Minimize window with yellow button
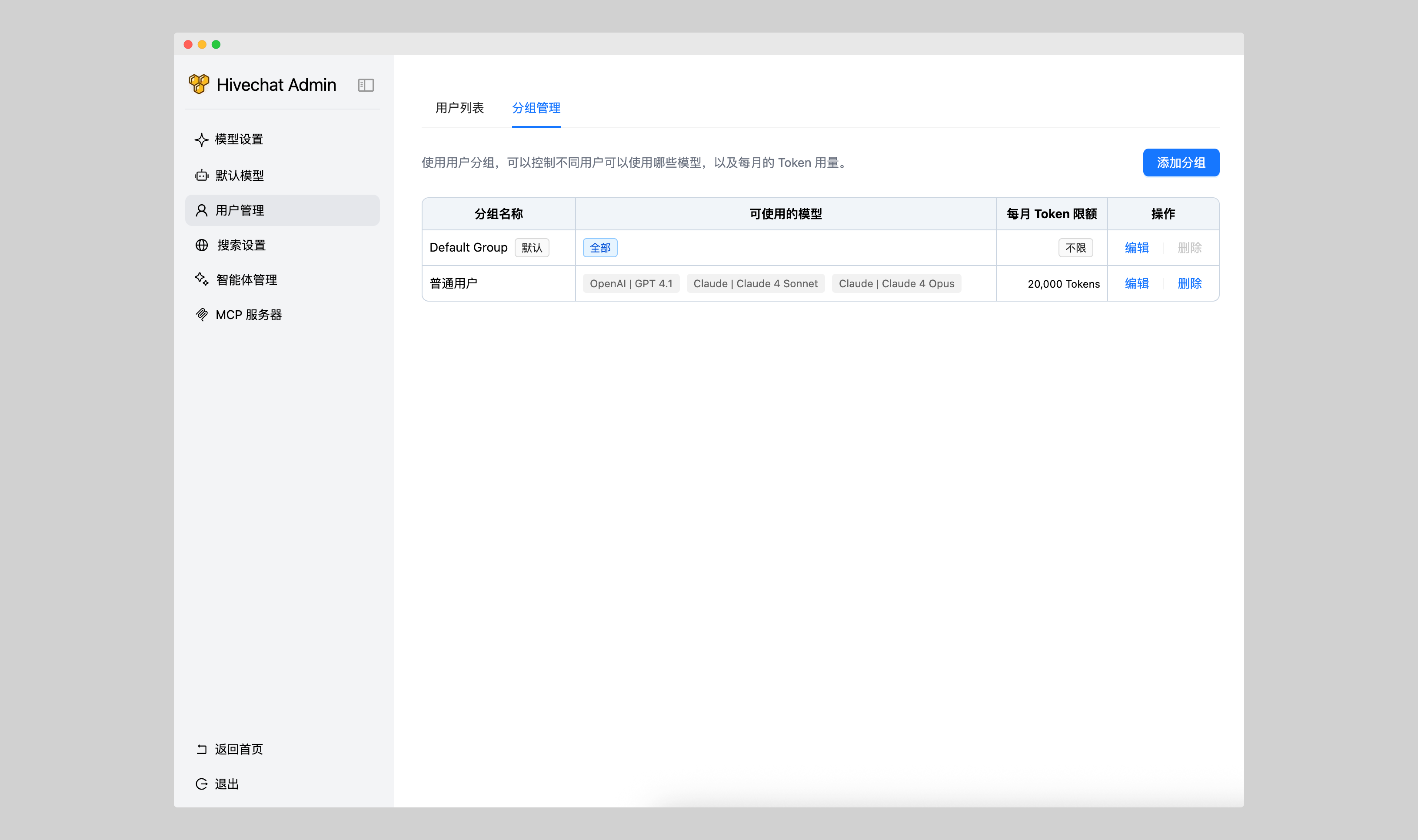The image size is (1418, 840). [x=202, y=44]
